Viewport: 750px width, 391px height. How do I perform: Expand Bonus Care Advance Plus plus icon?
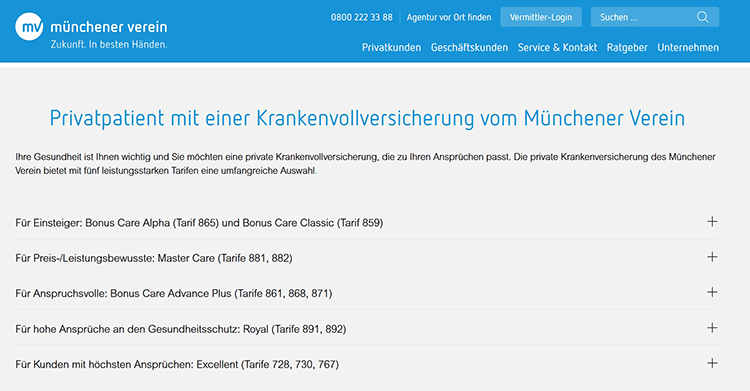tap(712, 292)
